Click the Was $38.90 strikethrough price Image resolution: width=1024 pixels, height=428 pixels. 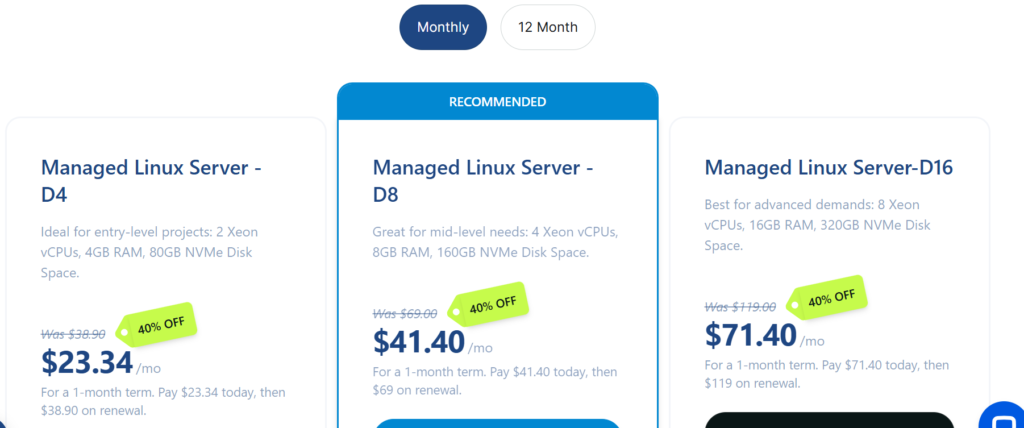(73, 335)
